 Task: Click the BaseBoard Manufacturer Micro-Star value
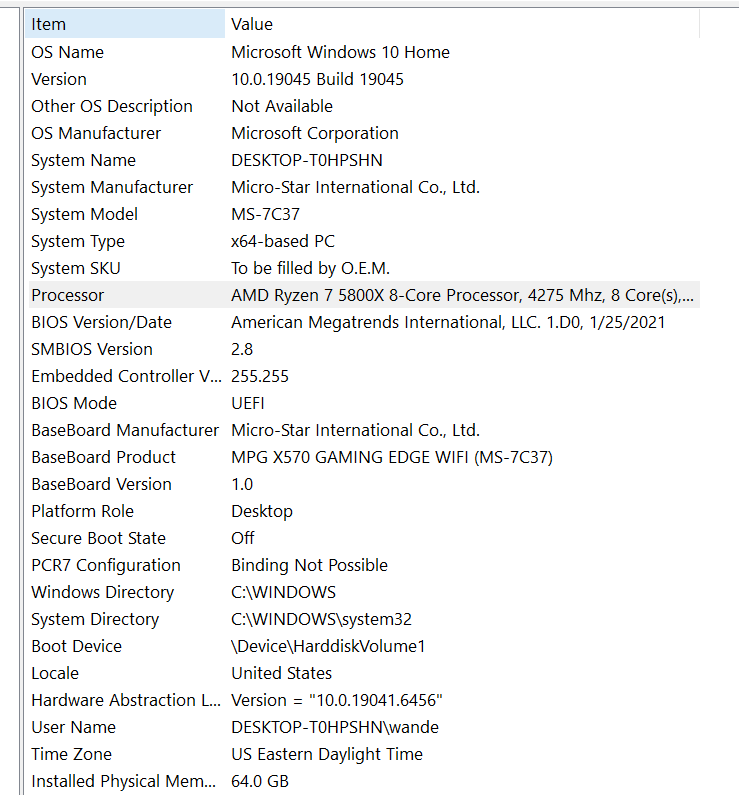355,430
